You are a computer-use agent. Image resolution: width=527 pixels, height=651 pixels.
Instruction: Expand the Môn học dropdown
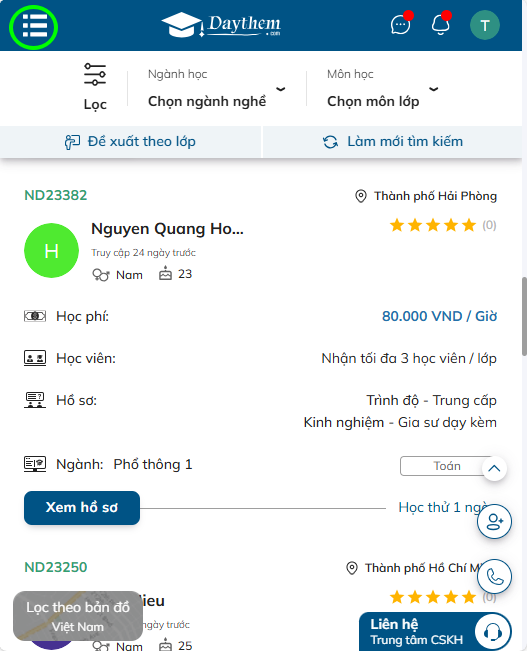383,89
